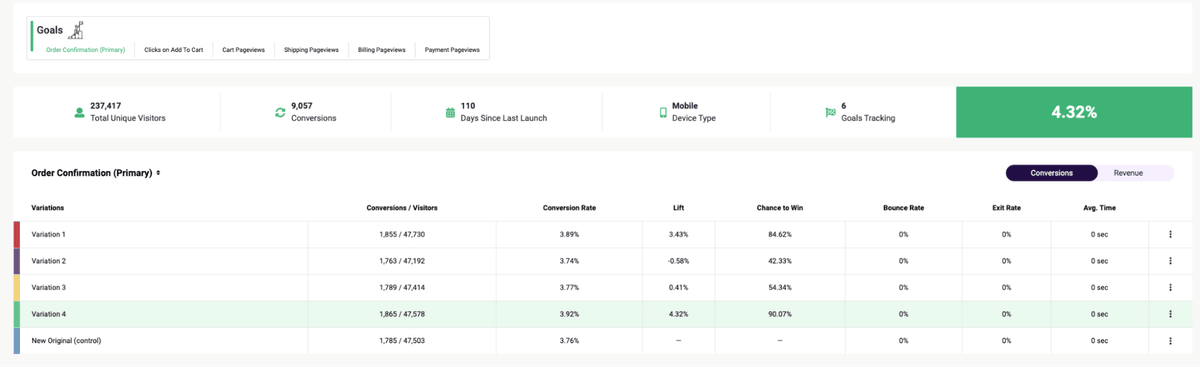Image resolution: width=1200 pixels, height=367 pixels.
Task: Click the yellow color marker of Variation 3
Action: [16, 287]
